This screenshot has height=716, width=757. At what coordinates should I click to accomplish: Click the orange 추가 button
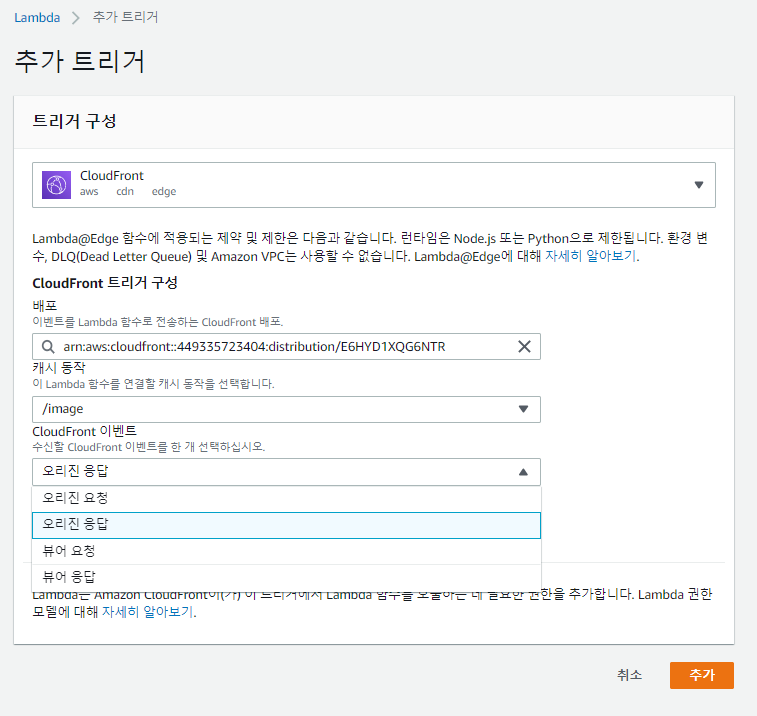click(x=701, y=675)
